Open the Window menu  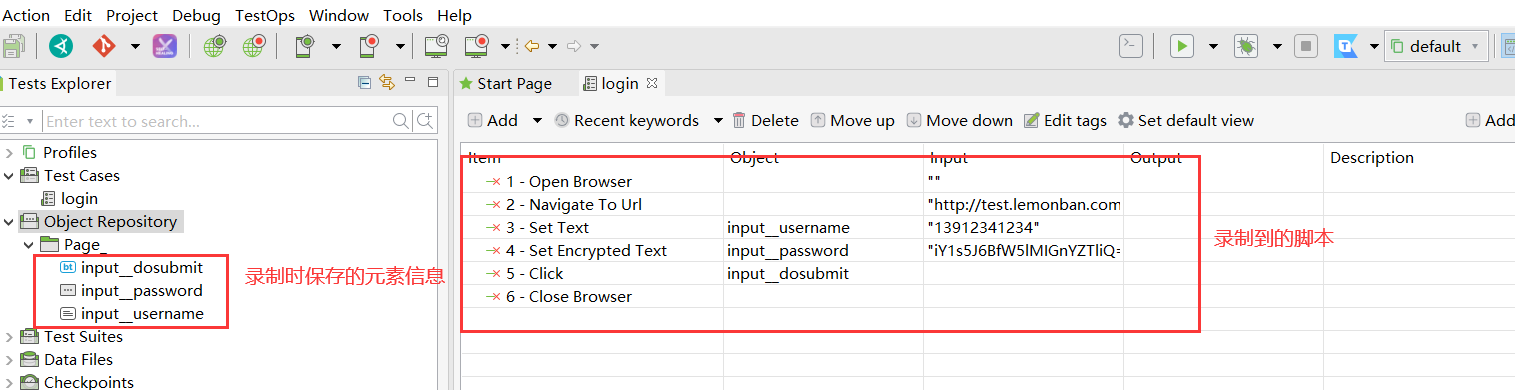click(339, 15)
